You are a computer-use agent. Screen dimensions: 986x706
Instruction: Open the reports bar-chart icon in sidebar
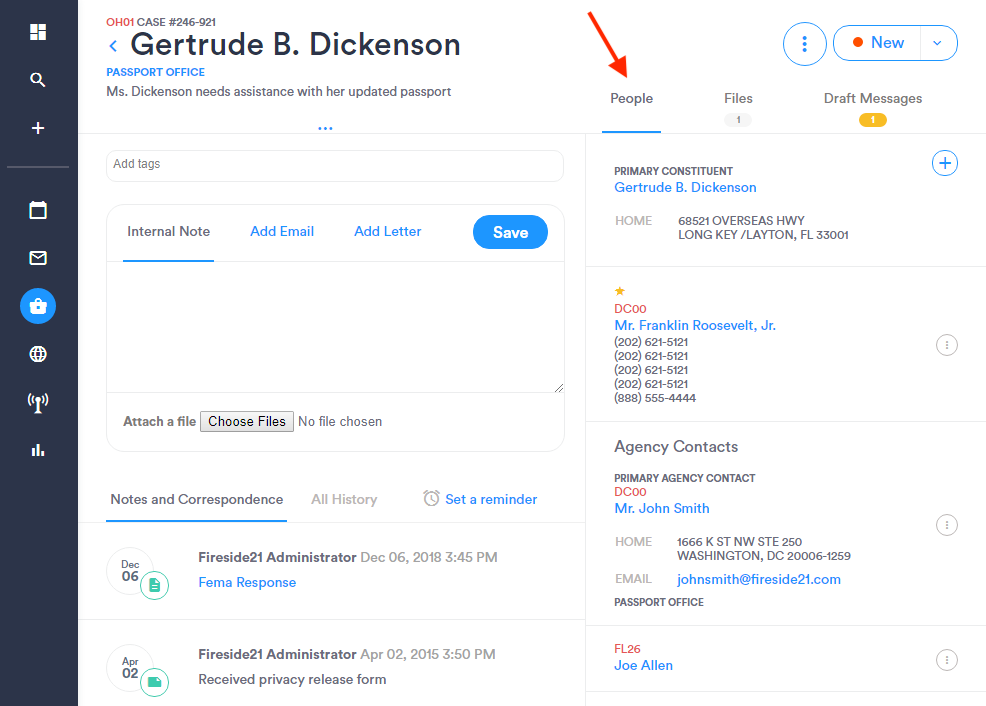click(38, 449)
